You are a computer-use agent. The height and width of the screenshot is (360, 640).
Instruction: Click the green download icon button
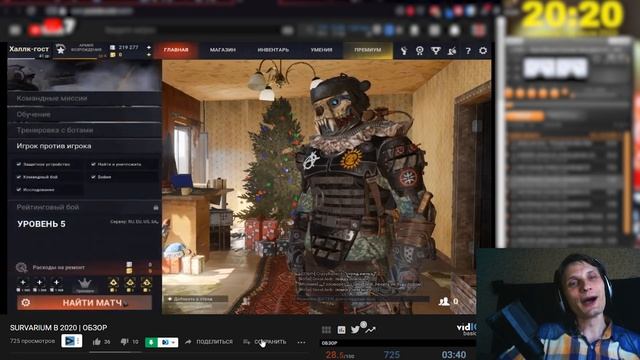pyautogui.click(x=151, y=342)
